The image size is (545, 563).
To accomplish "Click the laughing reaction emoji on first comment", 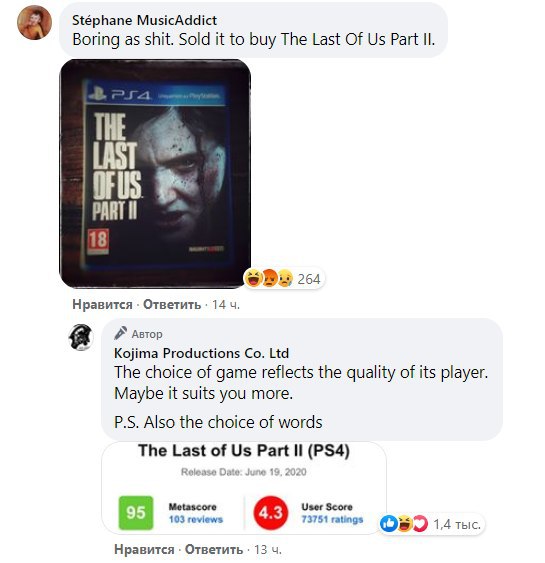I will pos(253,278).
